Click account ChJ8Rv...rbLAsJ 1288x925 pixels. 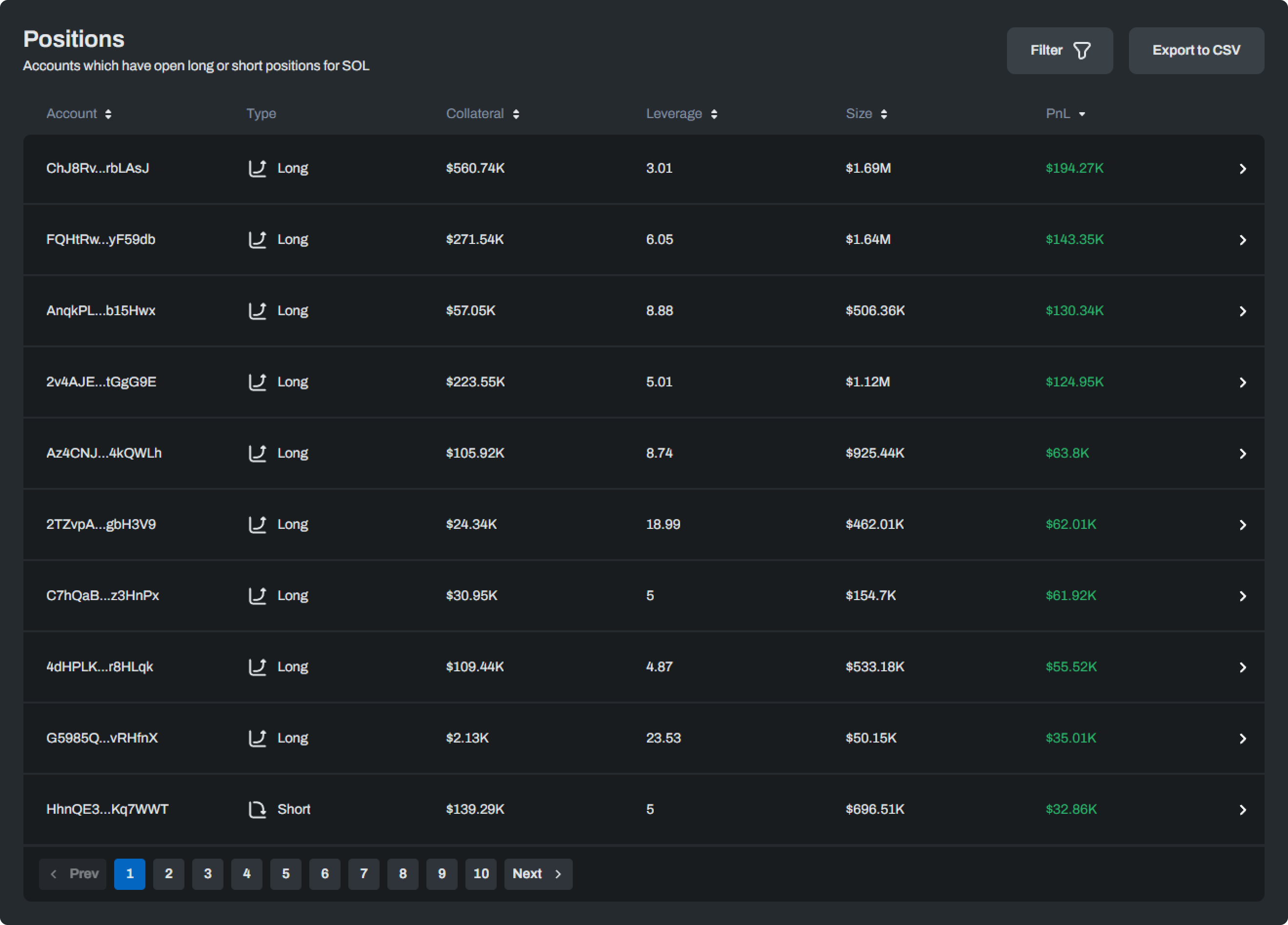98,169
